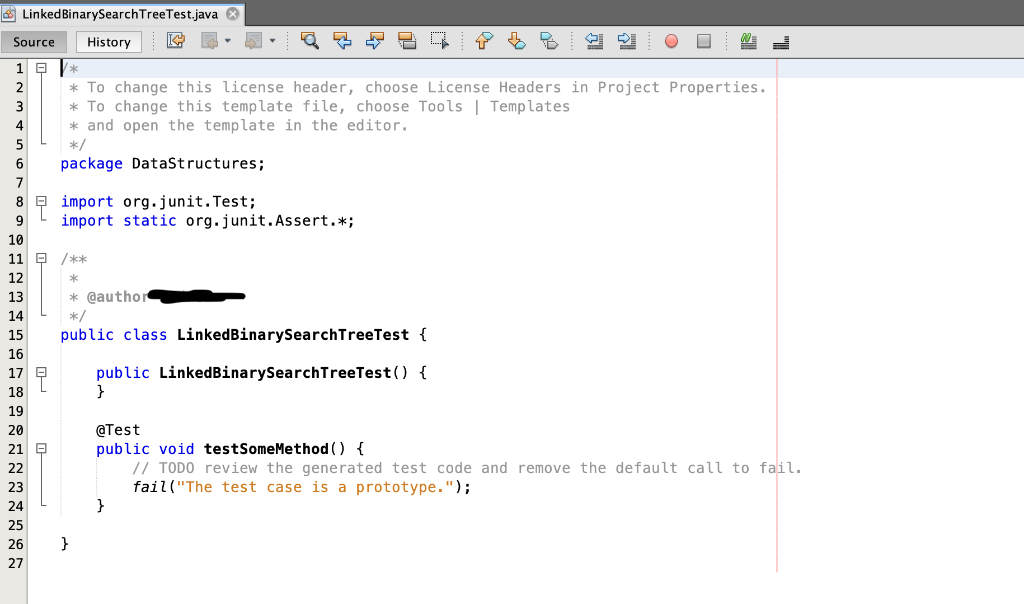Click the fail call on line 23
This screenshot has width=1024, height=604.
point(150,487)
